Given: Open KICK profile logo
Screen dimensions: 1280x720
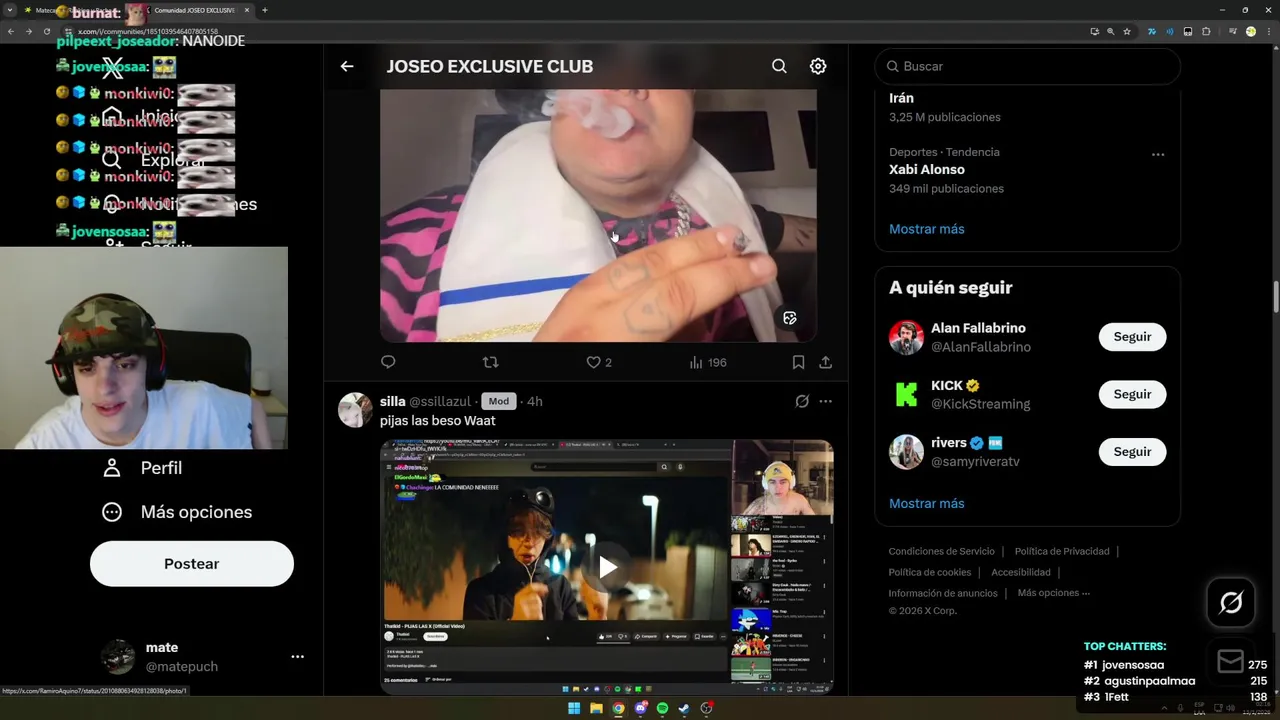Looking at the screenshot, I should click(906, 394).
